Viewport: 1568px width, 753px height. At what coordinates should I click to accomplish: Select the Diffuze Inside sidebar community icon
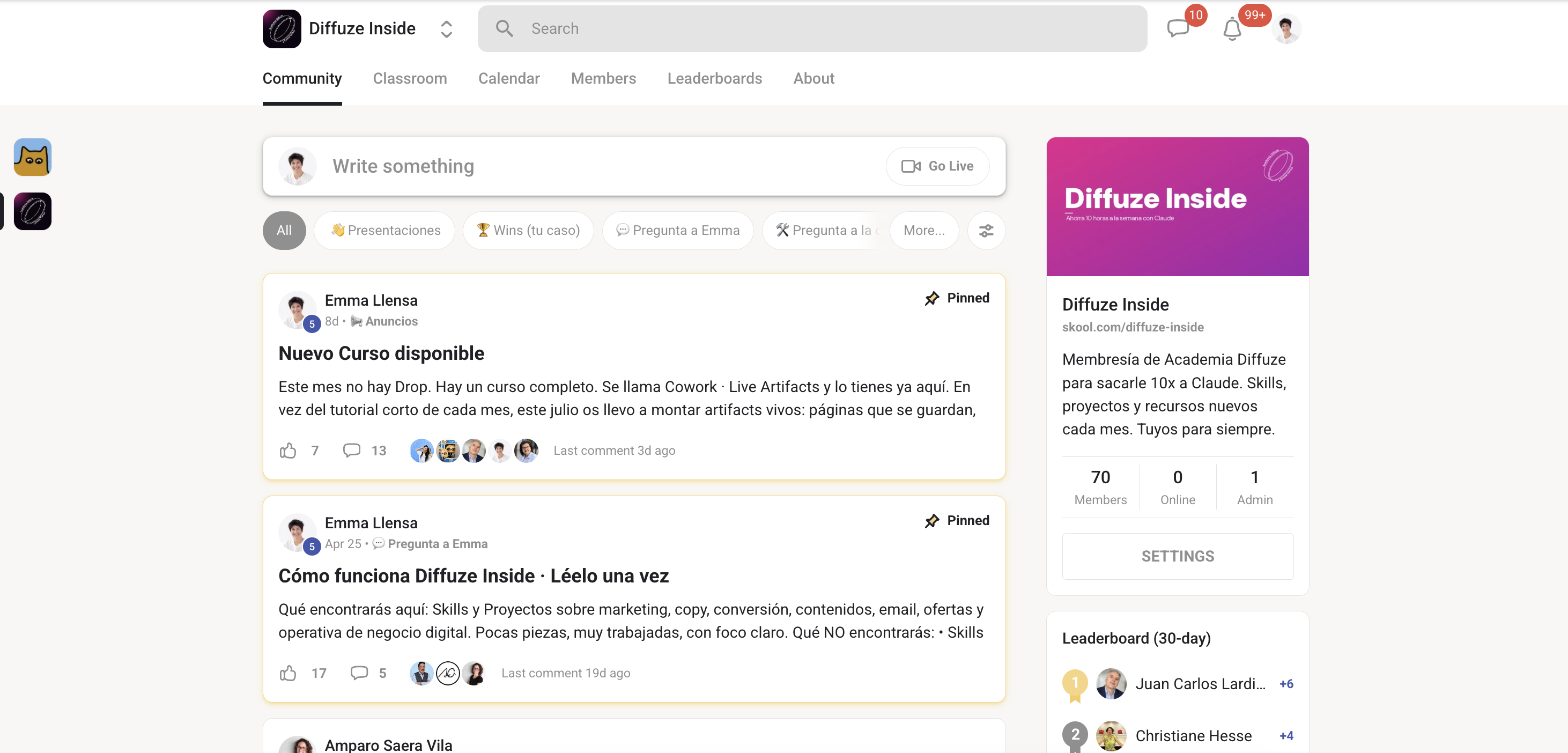pos(33,211)
